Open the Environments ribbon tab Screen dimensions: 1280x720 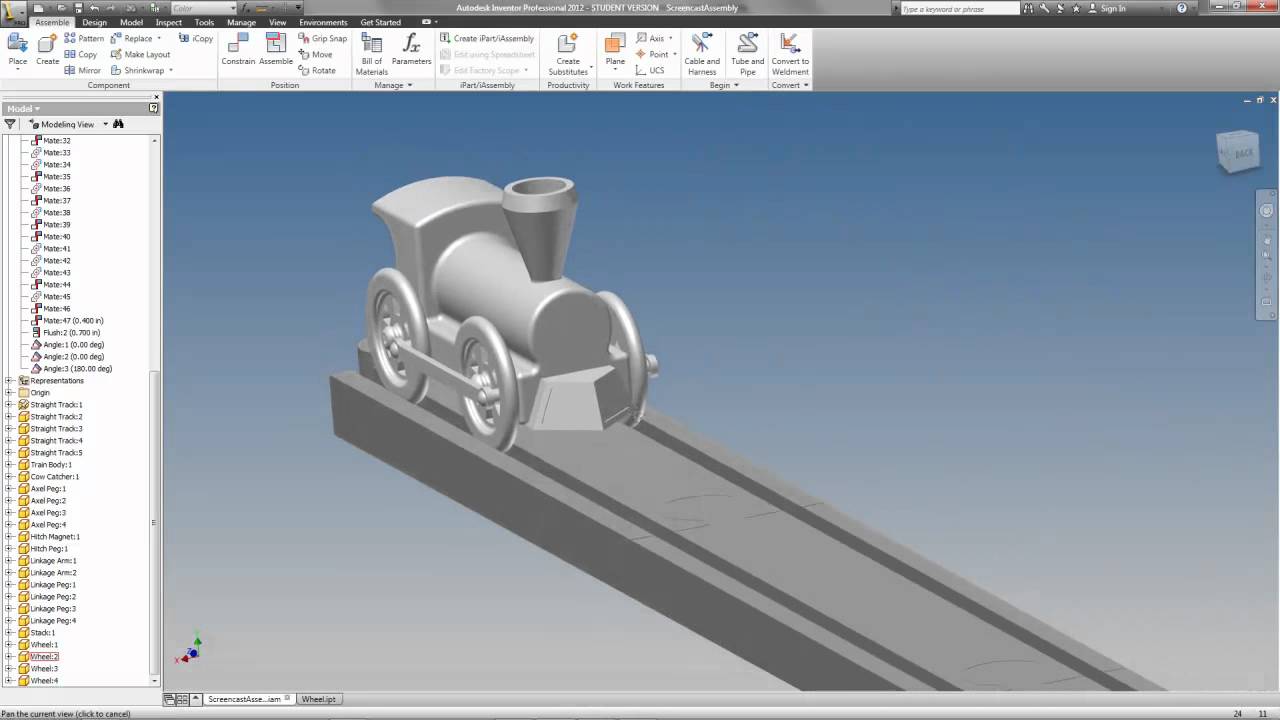pos(323,22)
